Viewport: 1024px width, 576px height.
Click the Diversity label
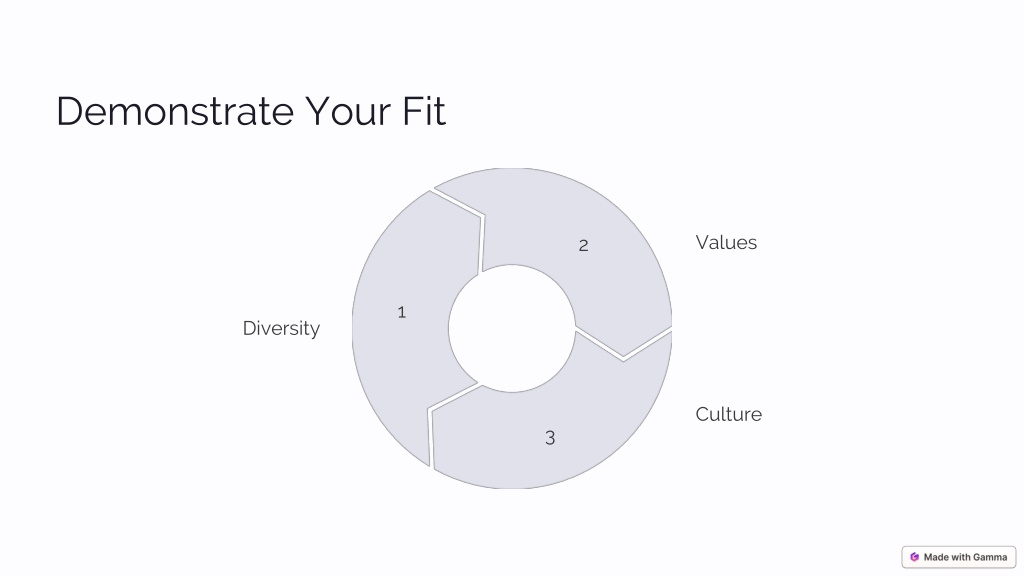point(281,328)
